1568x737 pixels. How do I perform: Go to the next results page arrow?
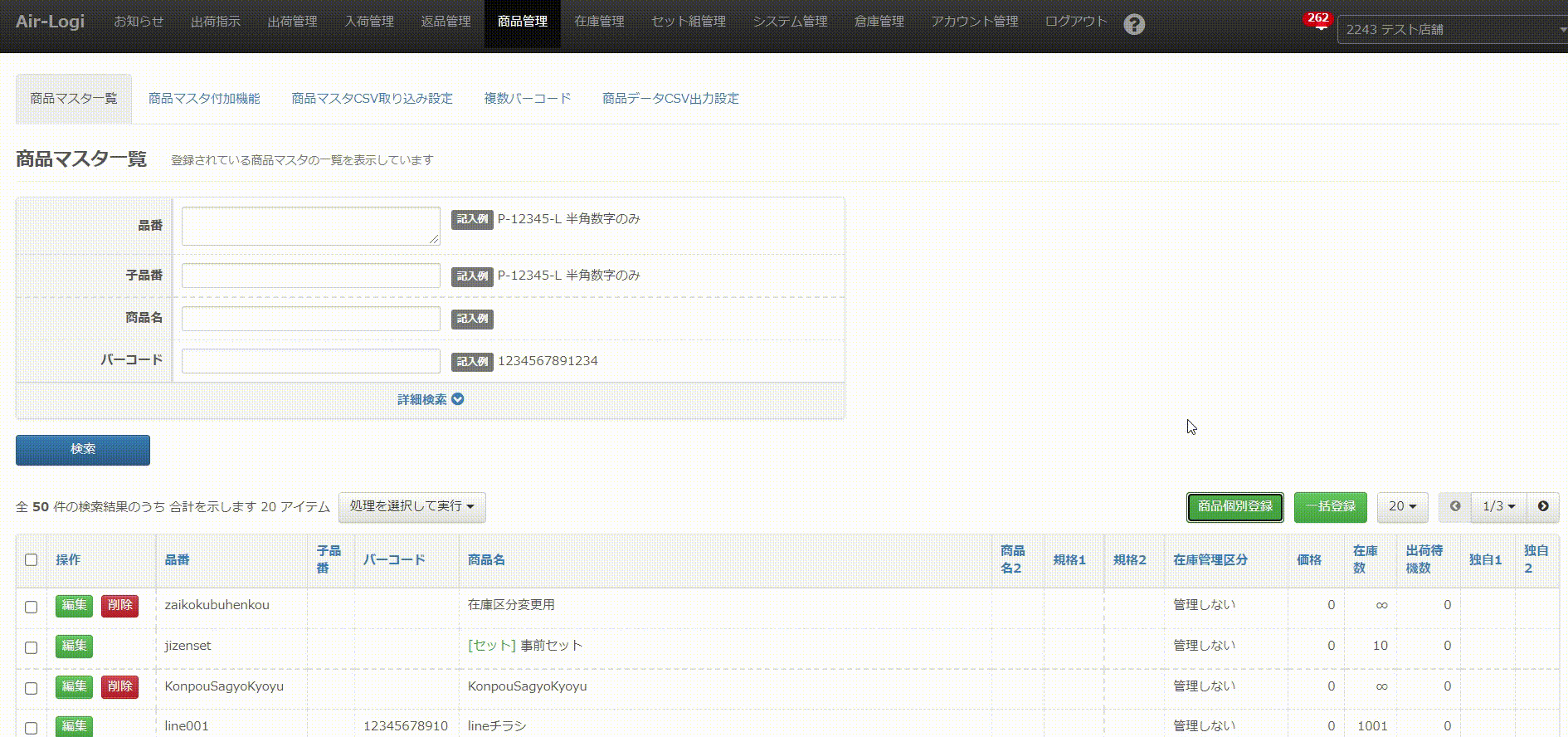pos(1543,506)
